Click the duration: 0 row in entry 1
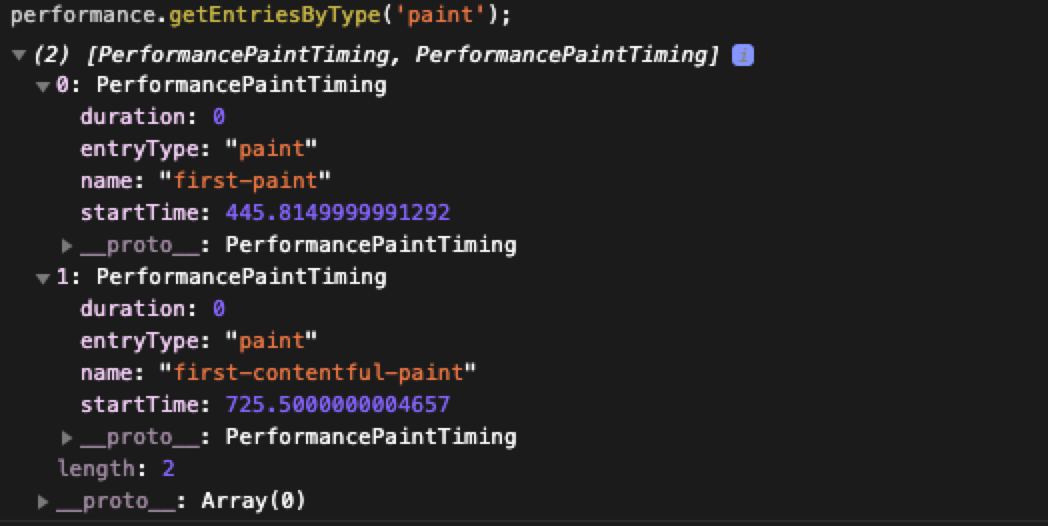Image resolution: width=1048 pixels, height=526 pixels. click(x=152, y=308)
